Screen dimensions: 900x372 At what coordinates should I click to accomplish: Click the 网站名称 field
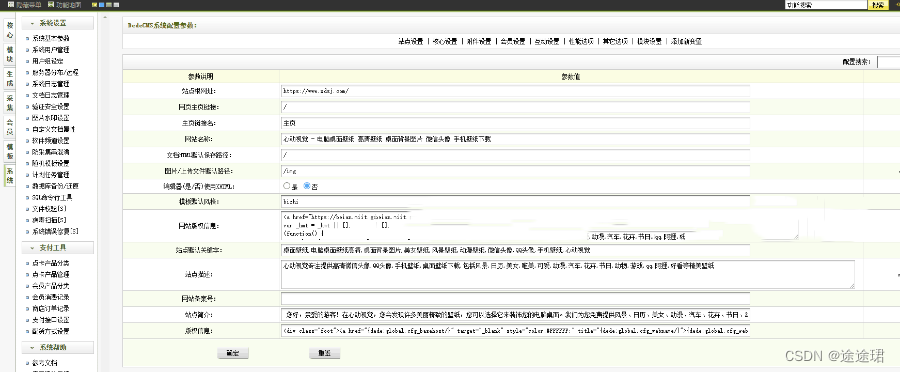point(515,139)
